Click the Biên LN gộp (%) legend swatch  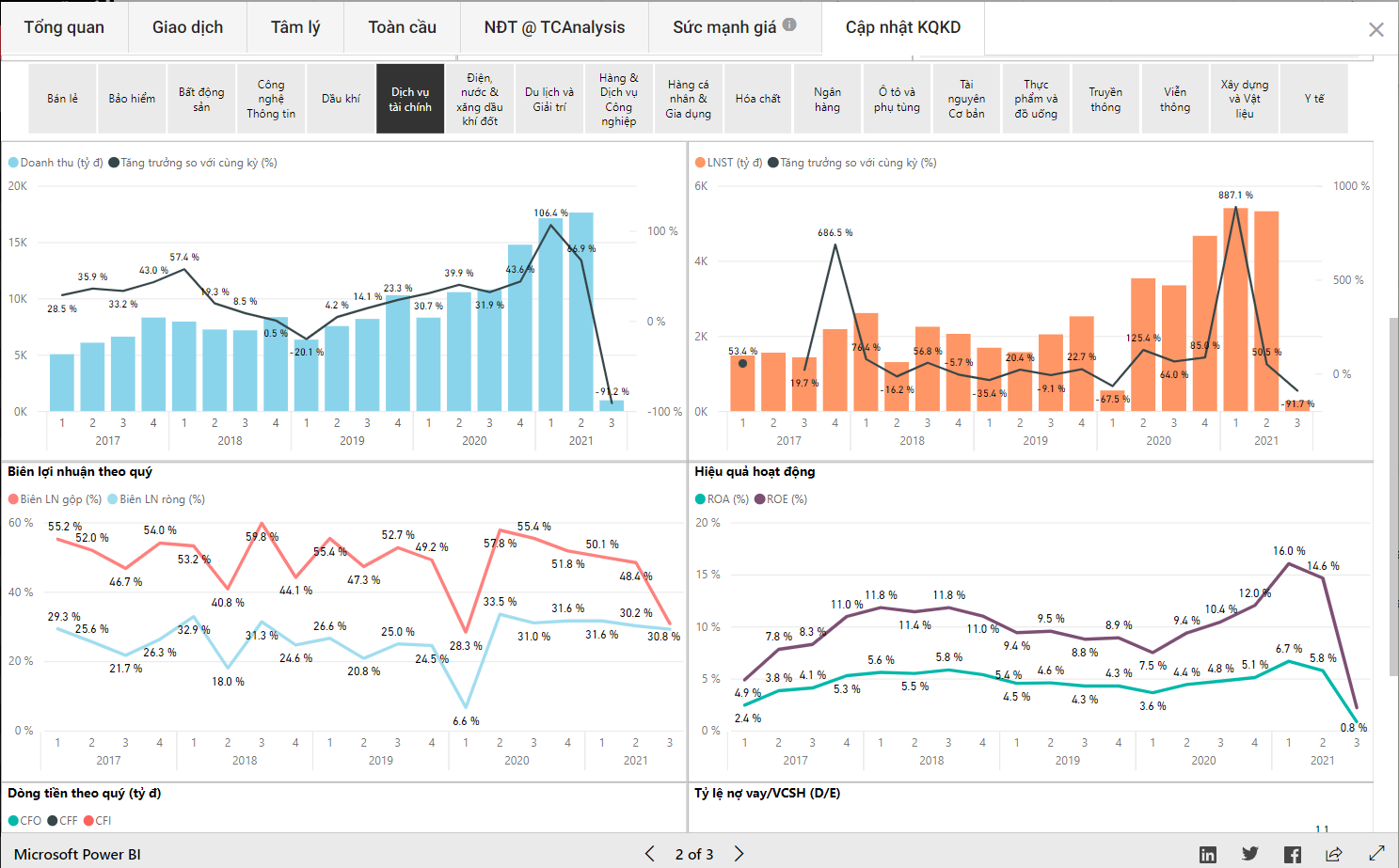click(x=13, y=499)
